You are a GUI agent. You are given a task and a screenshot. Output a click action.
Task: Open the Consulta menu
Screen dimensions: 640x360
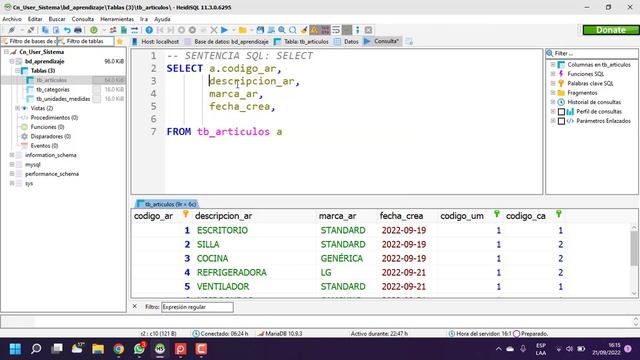[x=82, y=19]
